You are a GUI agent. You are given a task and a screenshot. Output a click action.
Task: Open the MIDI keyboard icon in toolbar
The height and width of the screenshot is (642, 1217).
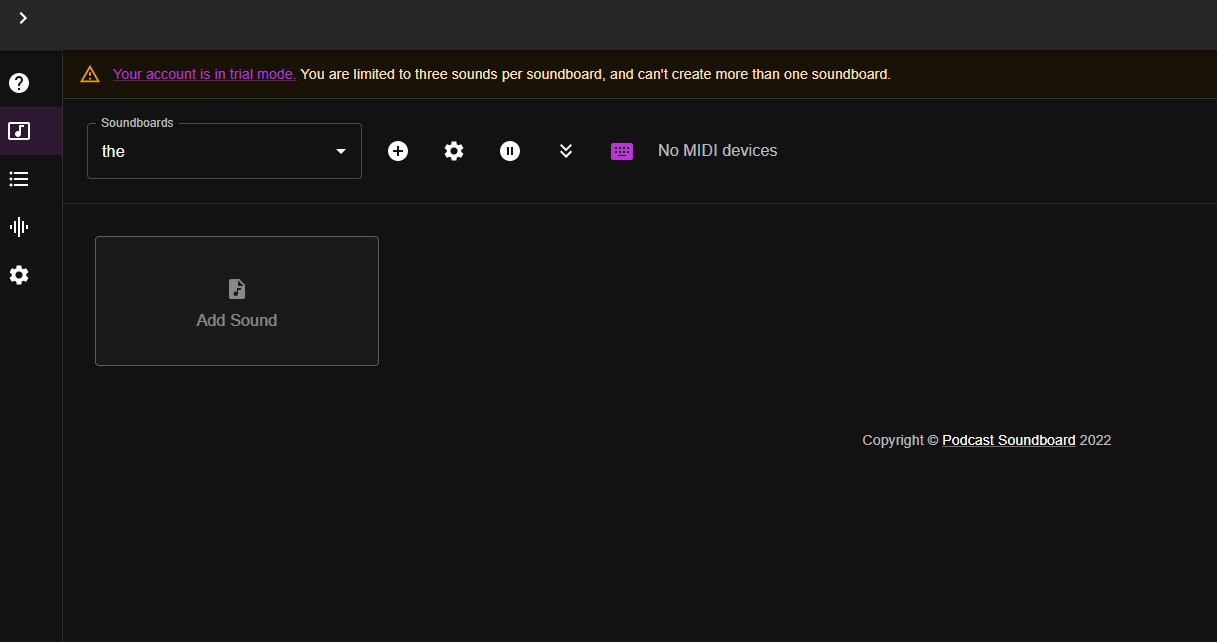coord(622,150)
